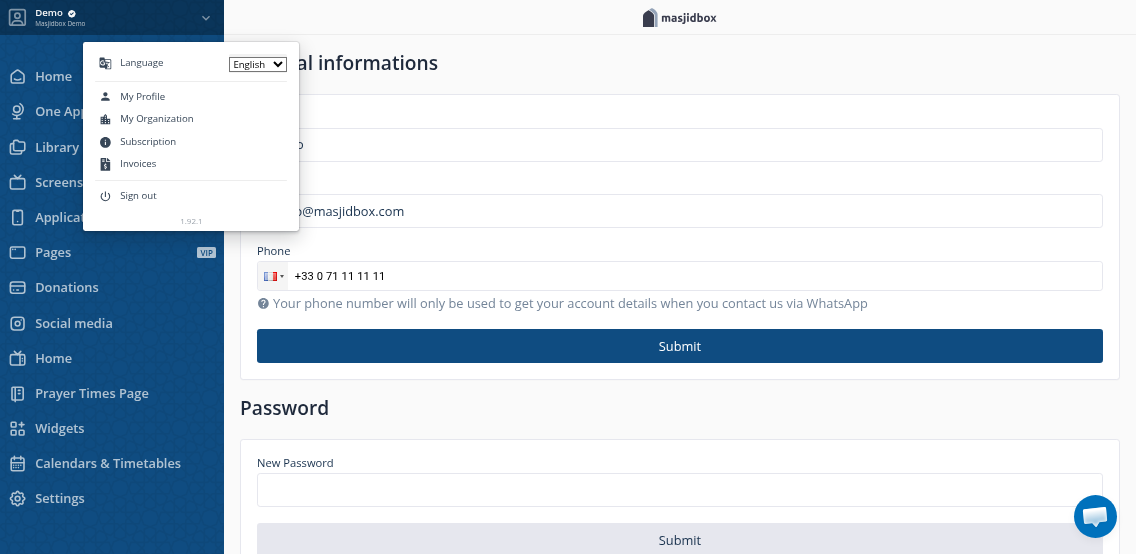This screenshot has height=554, width=1136.
Task: Click the Settings gear icon
Action: 17,499
